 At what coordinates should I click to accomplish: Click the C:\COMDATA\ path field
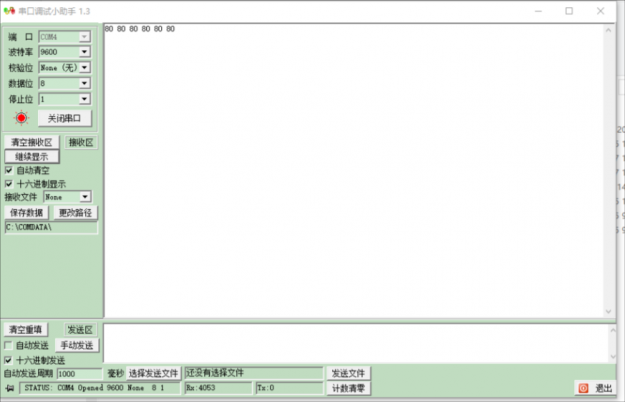(x=51, y=227)
